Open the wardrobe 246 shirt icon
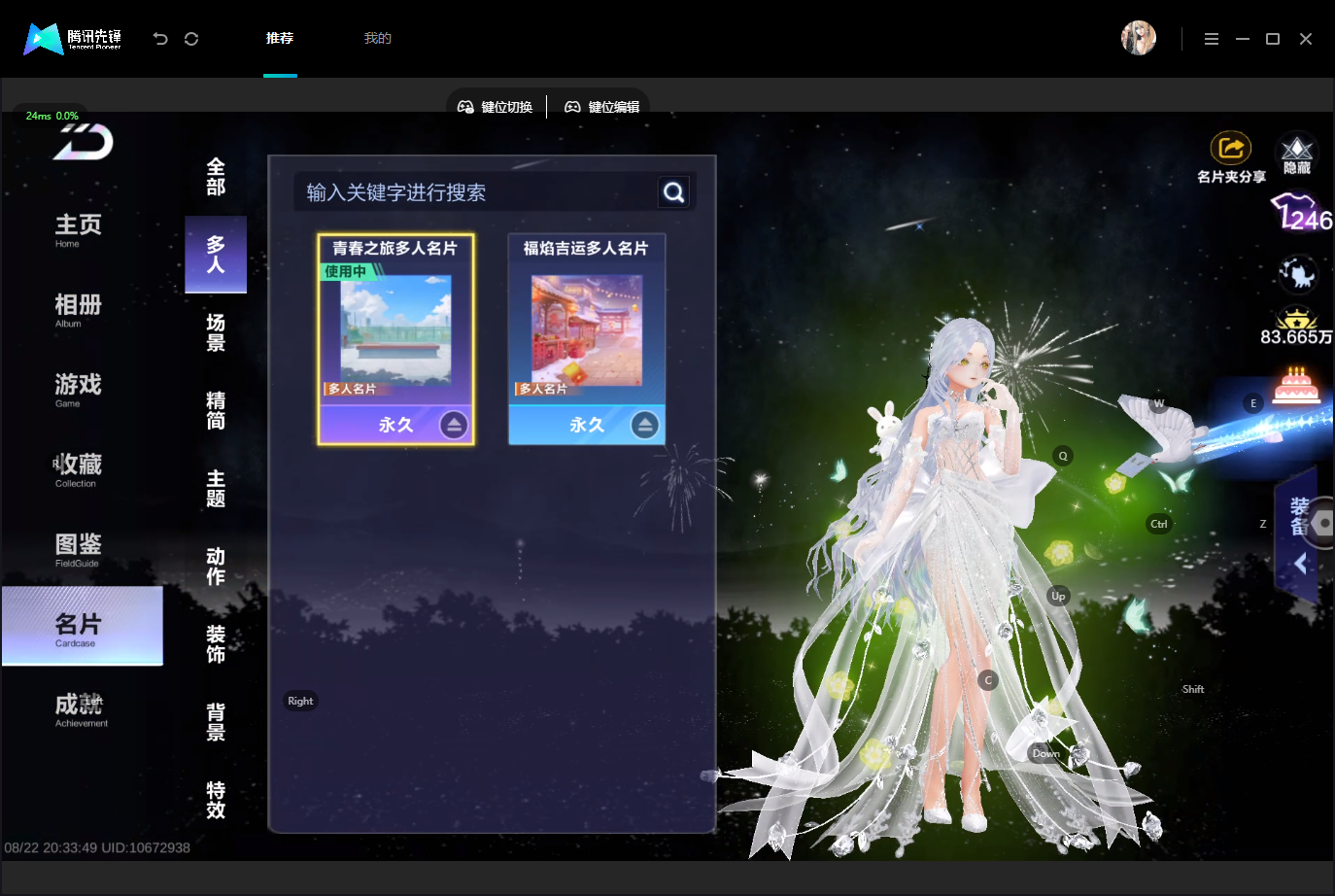Screen dimensions: 1335x896 (1301, 212)
